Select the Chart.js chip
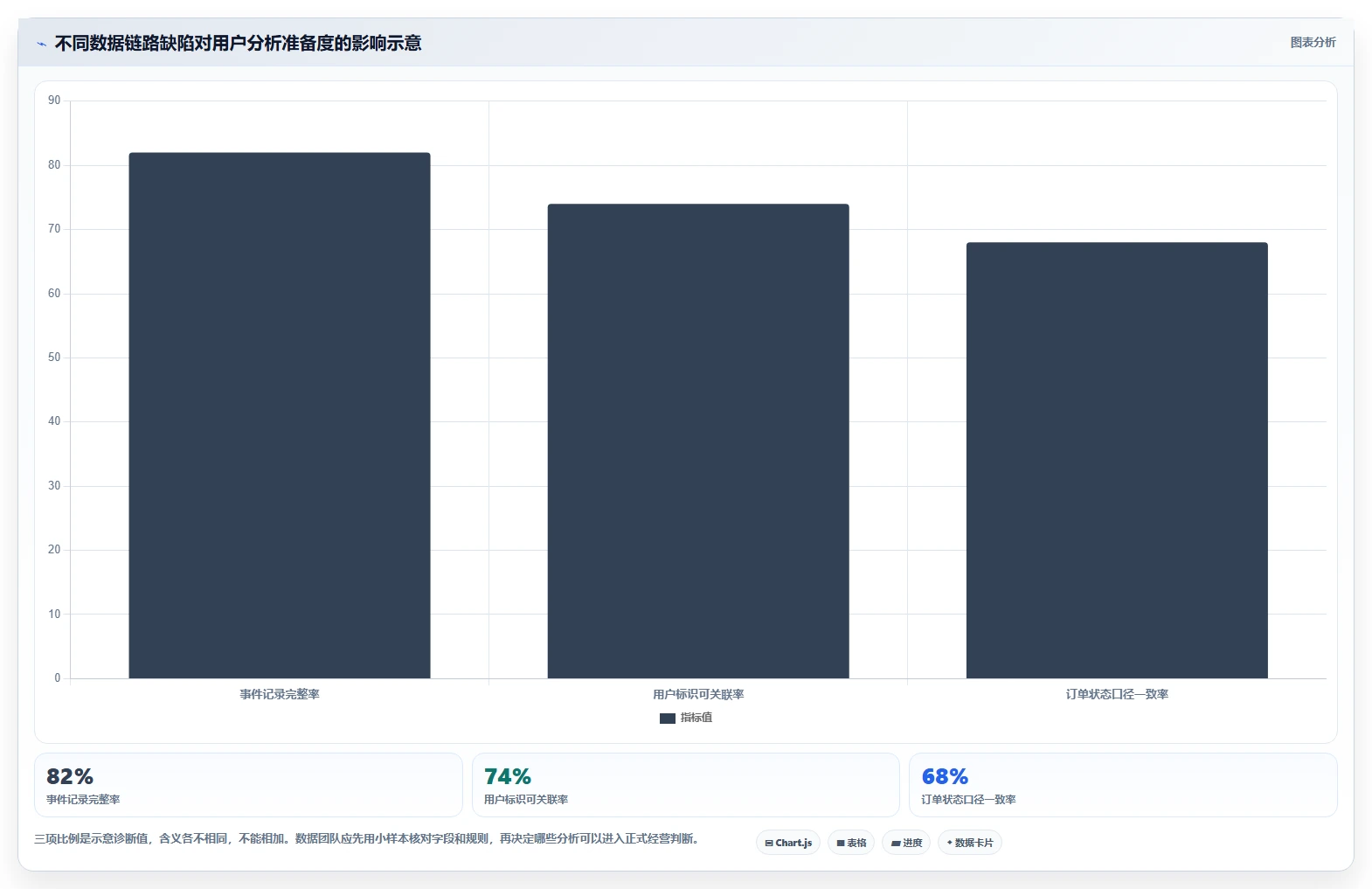 (x=788, y=843)
